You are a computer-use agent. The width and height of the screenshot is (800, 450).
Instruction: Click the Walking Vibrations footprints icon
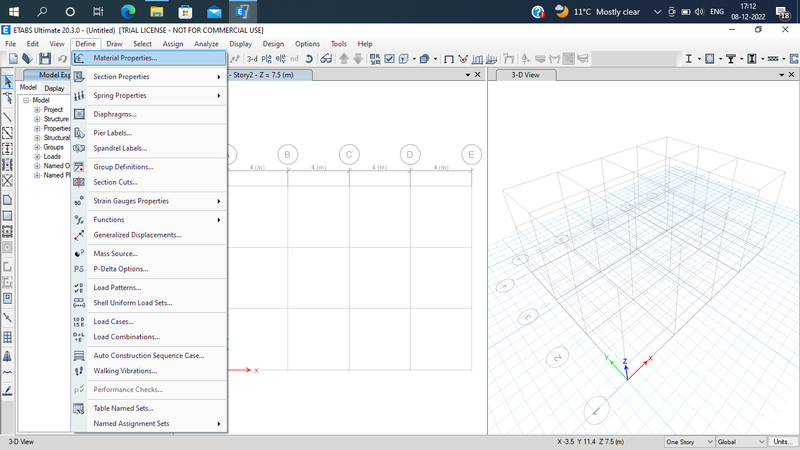79,371
